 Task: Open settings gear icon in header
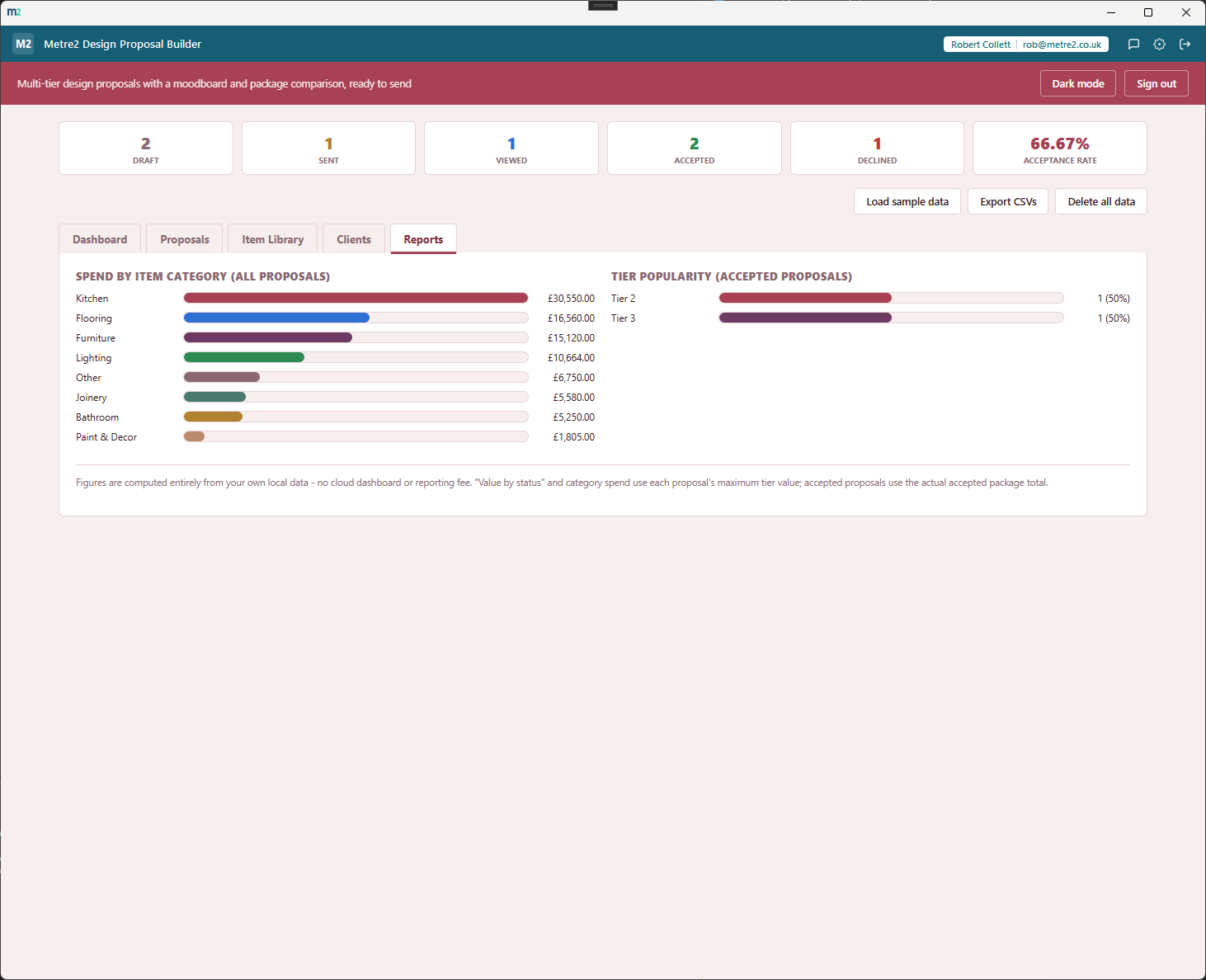point(1159,45)
